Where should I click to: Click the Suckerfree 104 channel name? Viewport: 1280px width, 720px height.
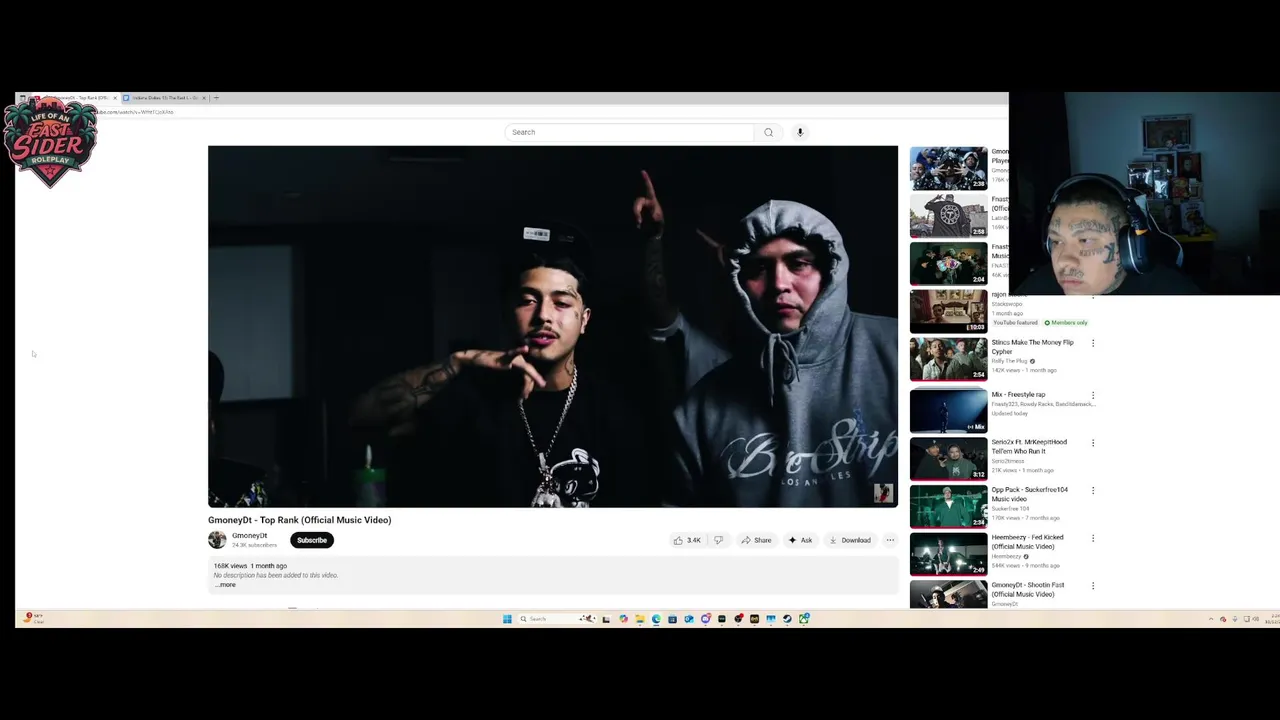tap(1010, 509)
